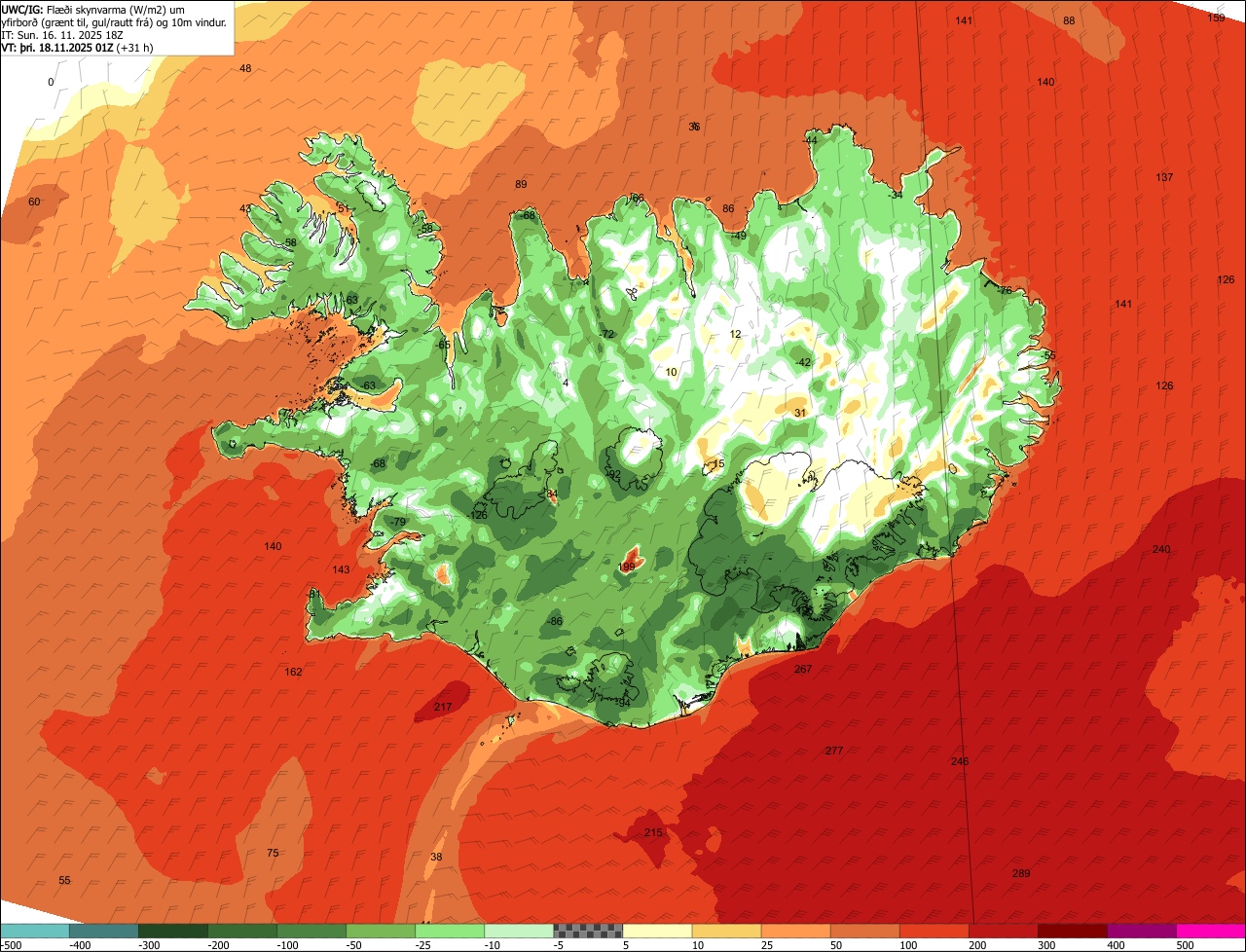Click the map value 267
Screen dimensions: 1246x952
pyautogui.click(x=803, y=669)
